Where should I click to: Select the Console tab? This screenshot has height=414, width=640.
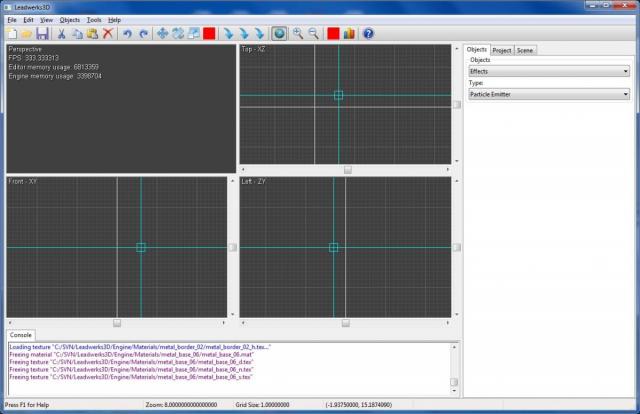[x=20, y=335]
